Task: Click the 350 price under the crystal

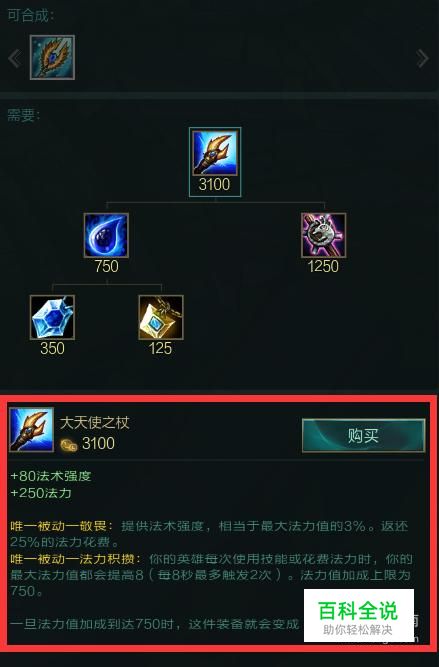Action: pyautogui.click(x=52, y=349)
